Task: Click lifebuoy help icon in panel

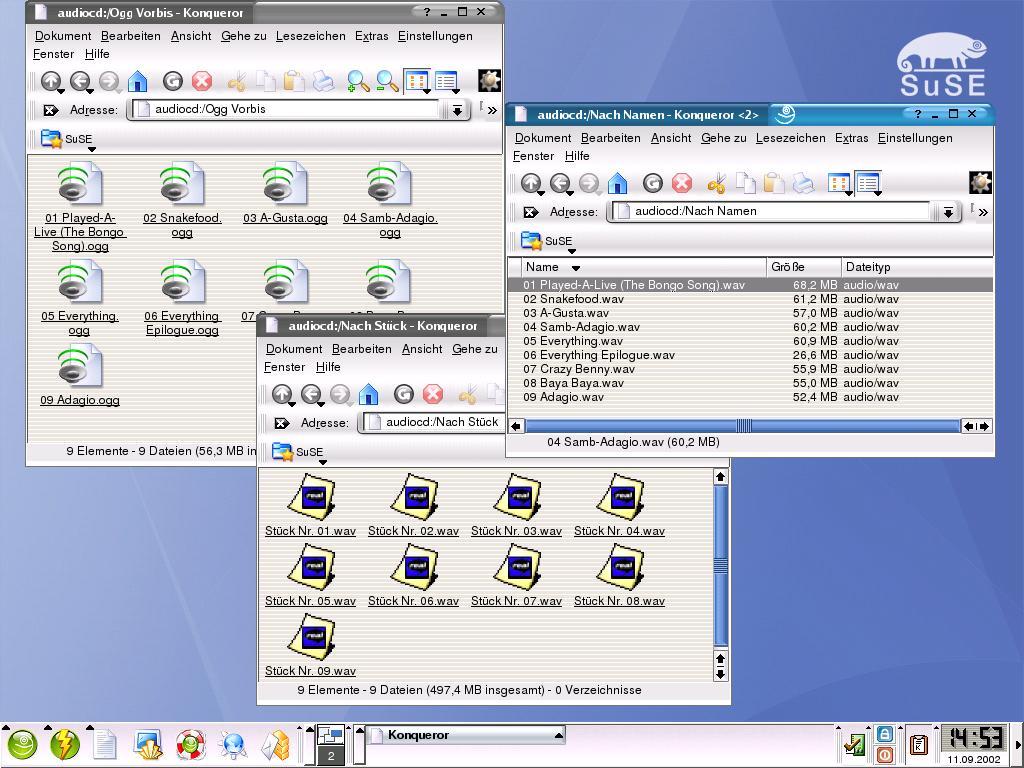Action: click(191, 745)
